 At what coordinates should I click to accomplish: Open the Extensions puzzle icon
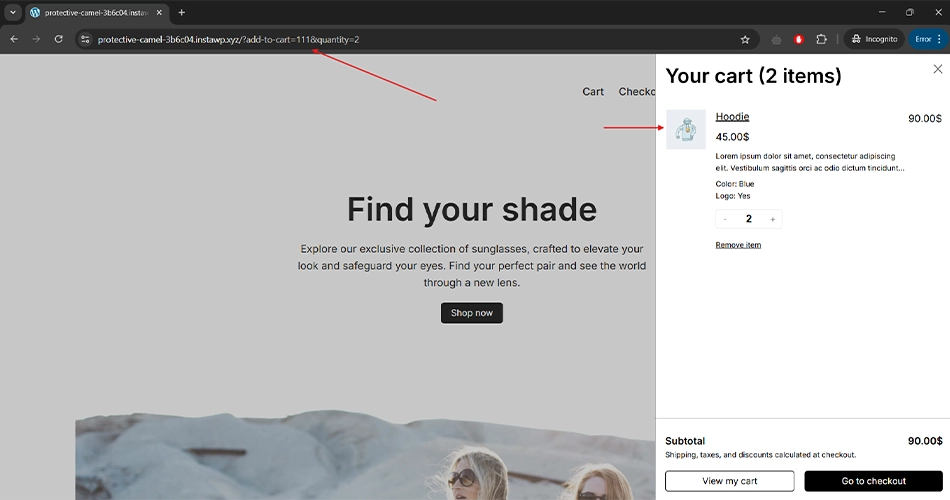(x=821, y=39)
